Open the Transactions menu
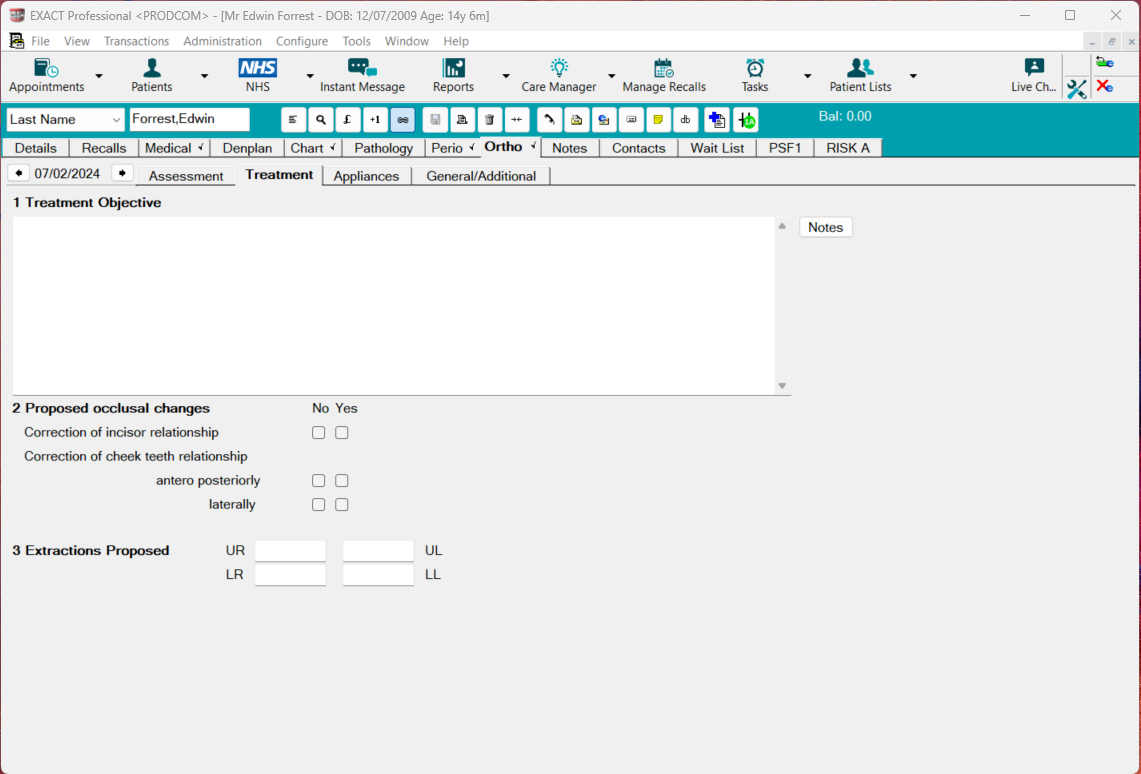 pos(136,41)
